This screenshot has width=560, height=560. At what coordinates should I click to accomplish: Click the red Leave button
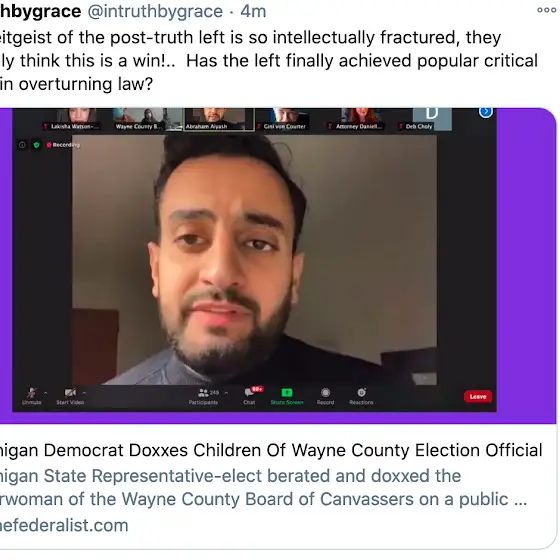tap(478, 396)
